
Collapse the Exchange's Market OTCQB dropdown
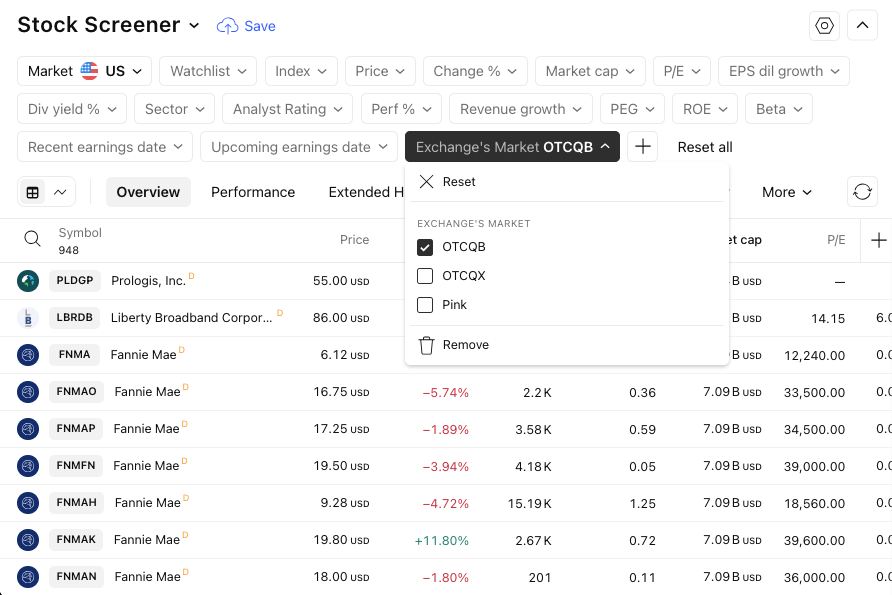[513, 147]
